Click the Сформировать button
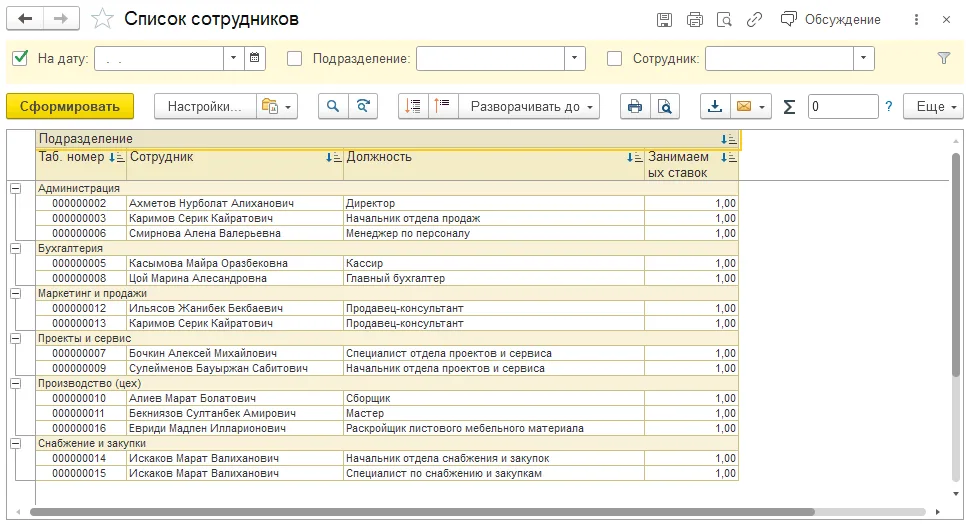The height and width of the screenshot is (529, 966). (70, 107)
